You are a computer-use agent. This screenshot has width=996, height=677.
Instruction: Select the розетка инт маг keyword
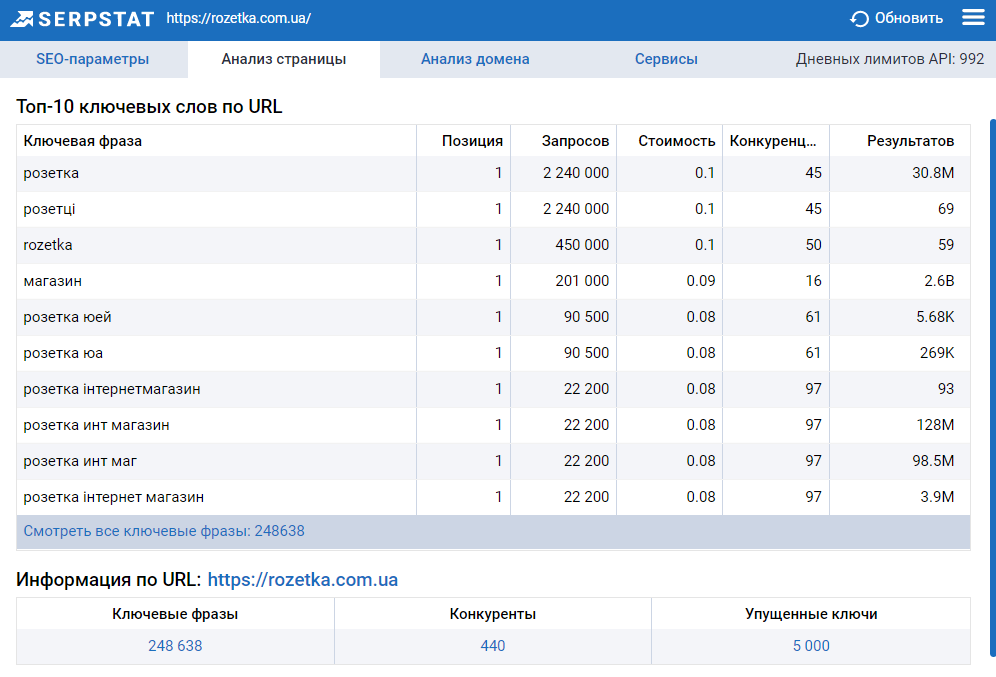click(80, 461)
